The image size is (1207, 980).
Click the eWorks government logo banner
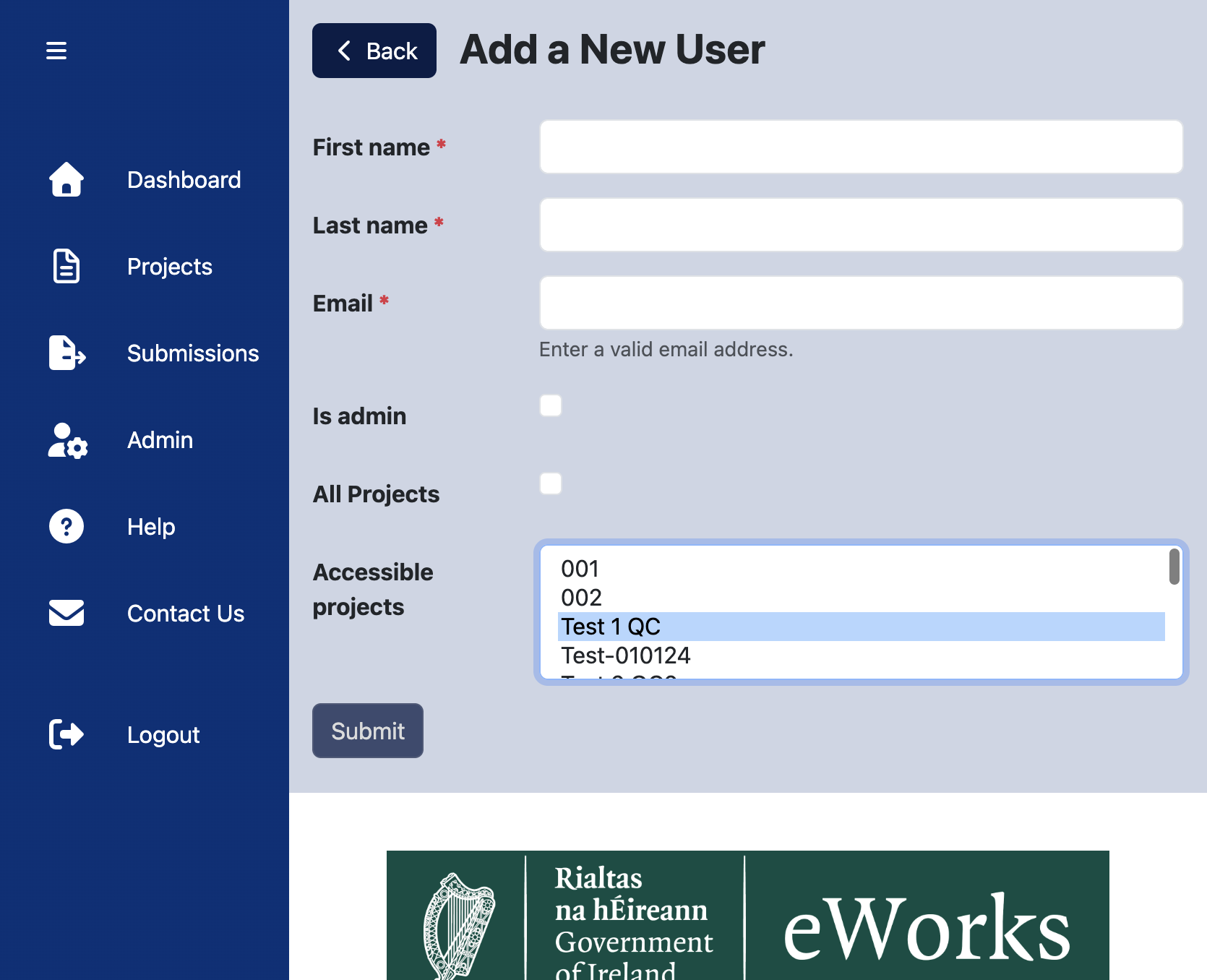tap(748, 915)
